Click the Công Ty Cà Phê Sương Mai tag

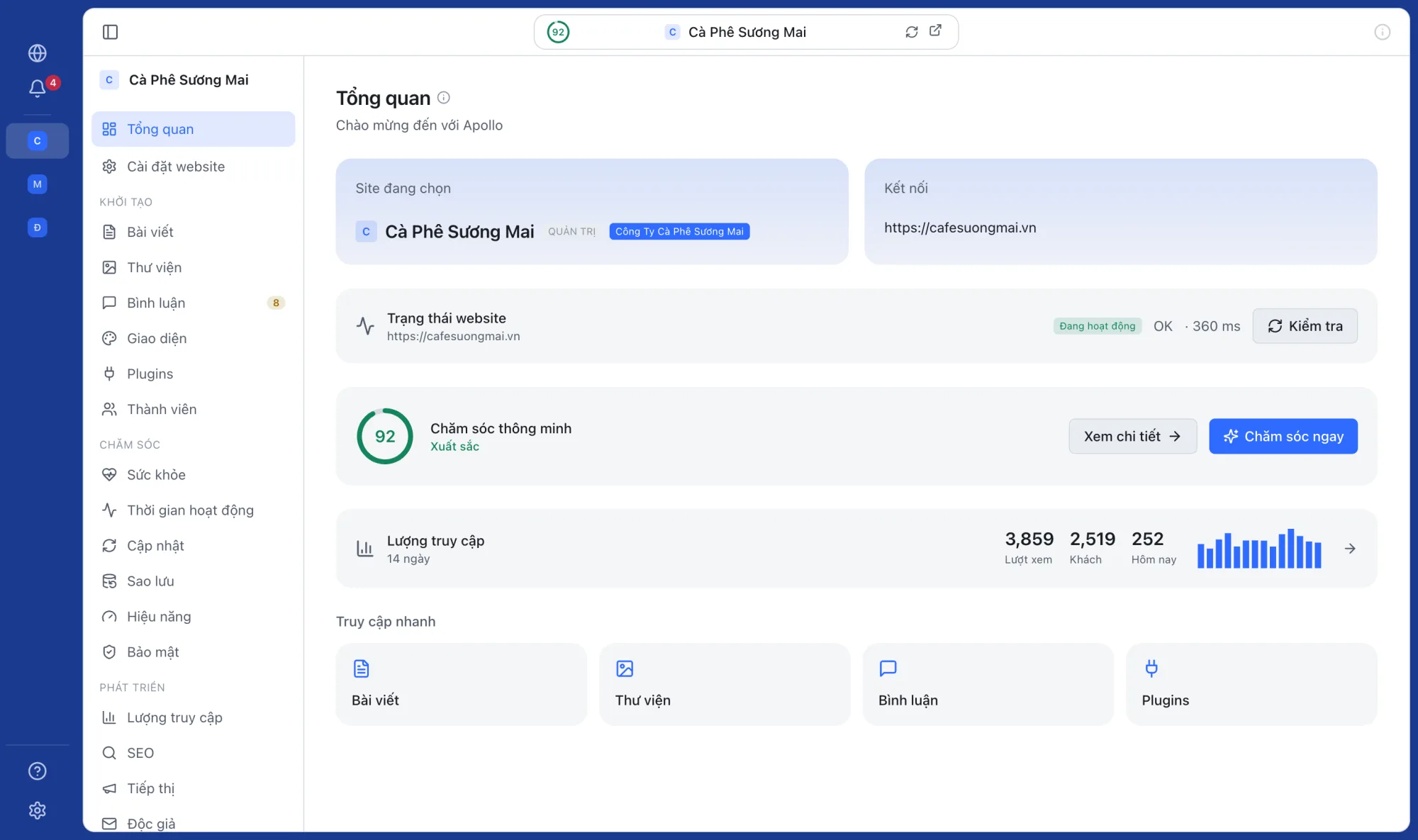click(x=679, y=232)
